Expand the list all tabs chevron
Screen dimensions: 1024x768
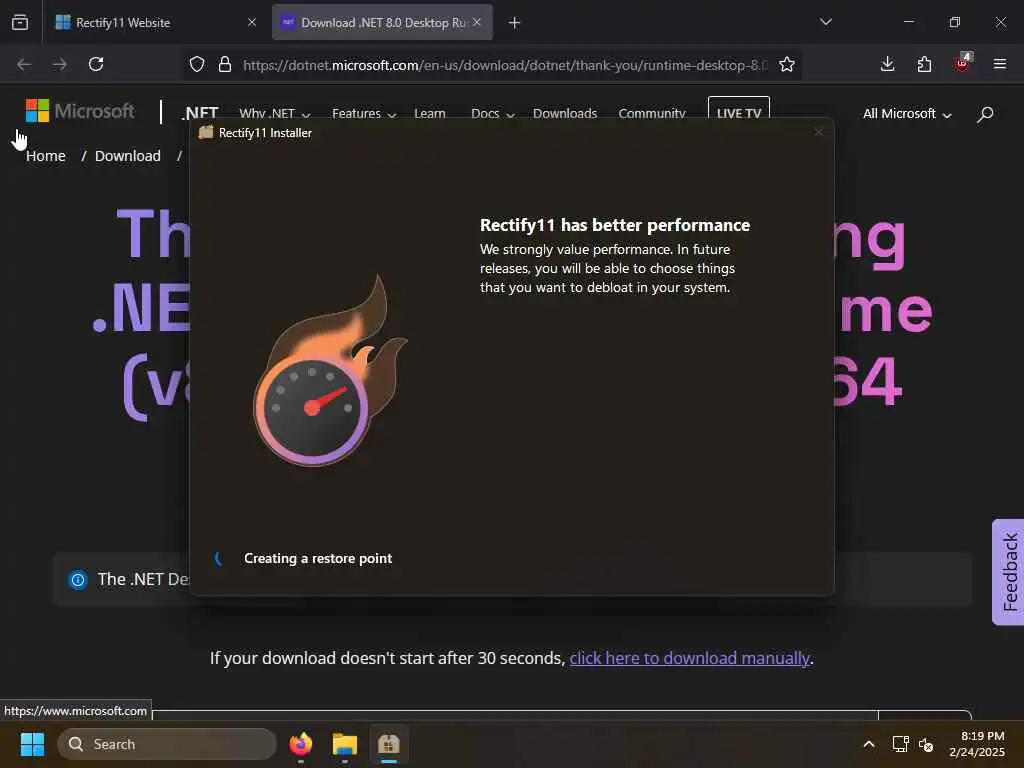825,22
